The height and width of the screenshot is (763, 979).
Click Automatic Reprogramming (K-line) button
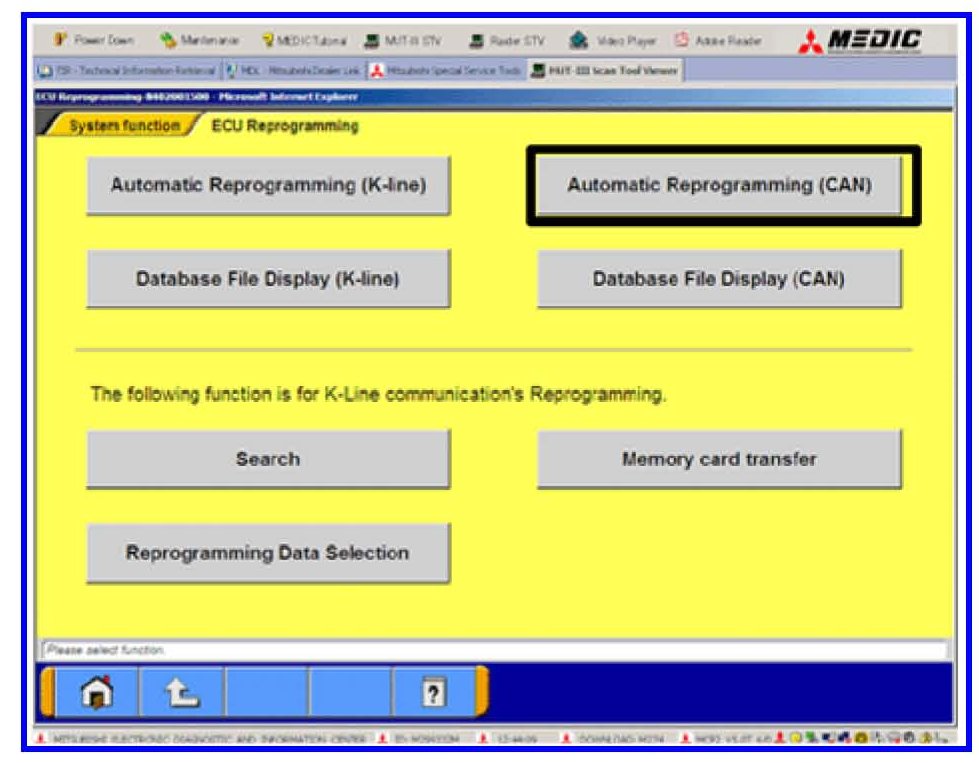(268, 186)
